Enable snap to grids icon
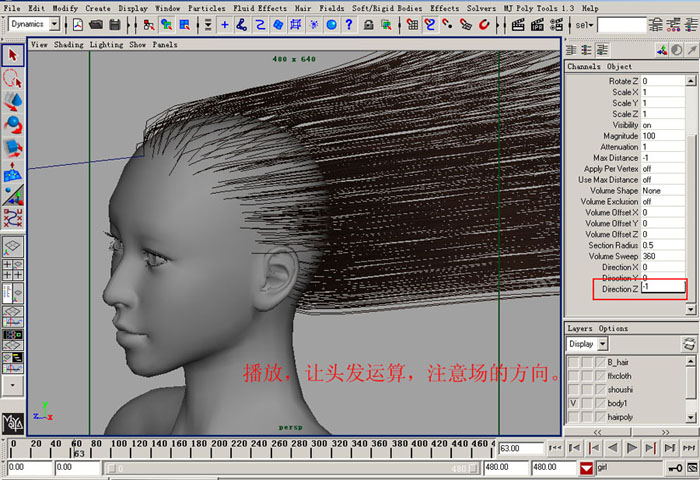Viewport: 700px width, 480px height. coord(412,25)
